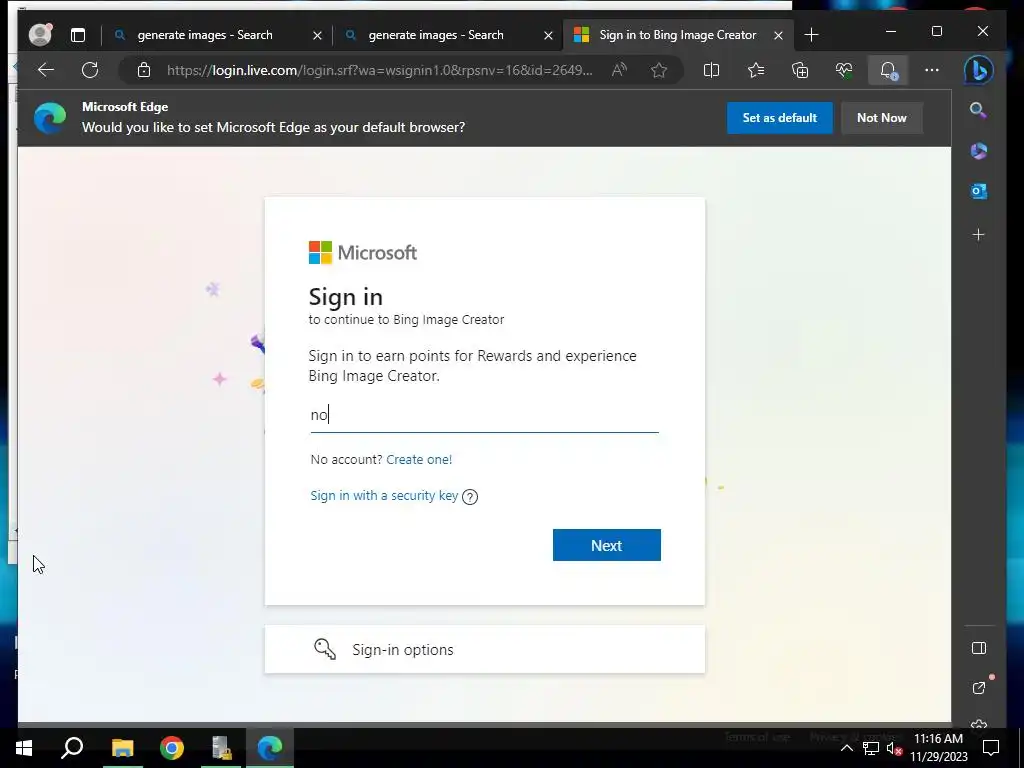
Task: Focus the email input field
Action: pyautogui.click(x=485, y=415)
